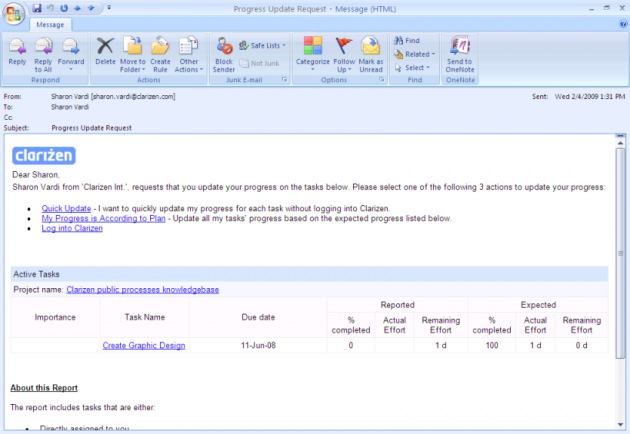Open the Categorize color menu
This screenshot has width=630, height=434.
[x=313, y=54]
